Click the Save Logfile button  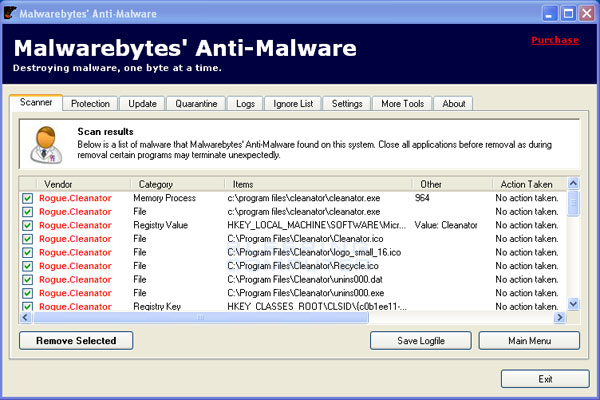[x=421, y=341]
